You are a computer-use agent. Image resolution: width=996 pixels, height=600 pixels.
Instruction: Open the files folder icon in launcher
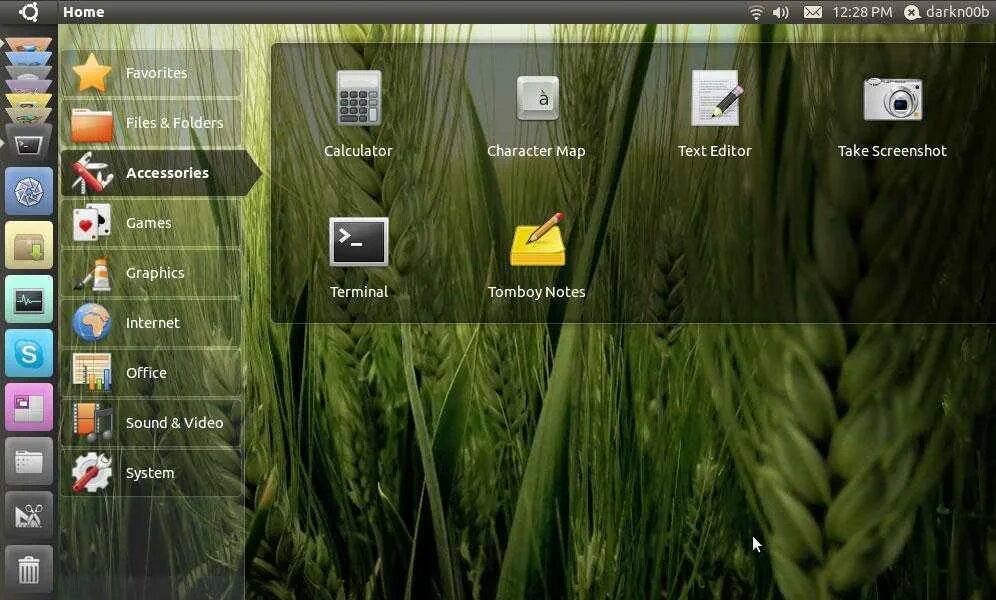[29, 462]
